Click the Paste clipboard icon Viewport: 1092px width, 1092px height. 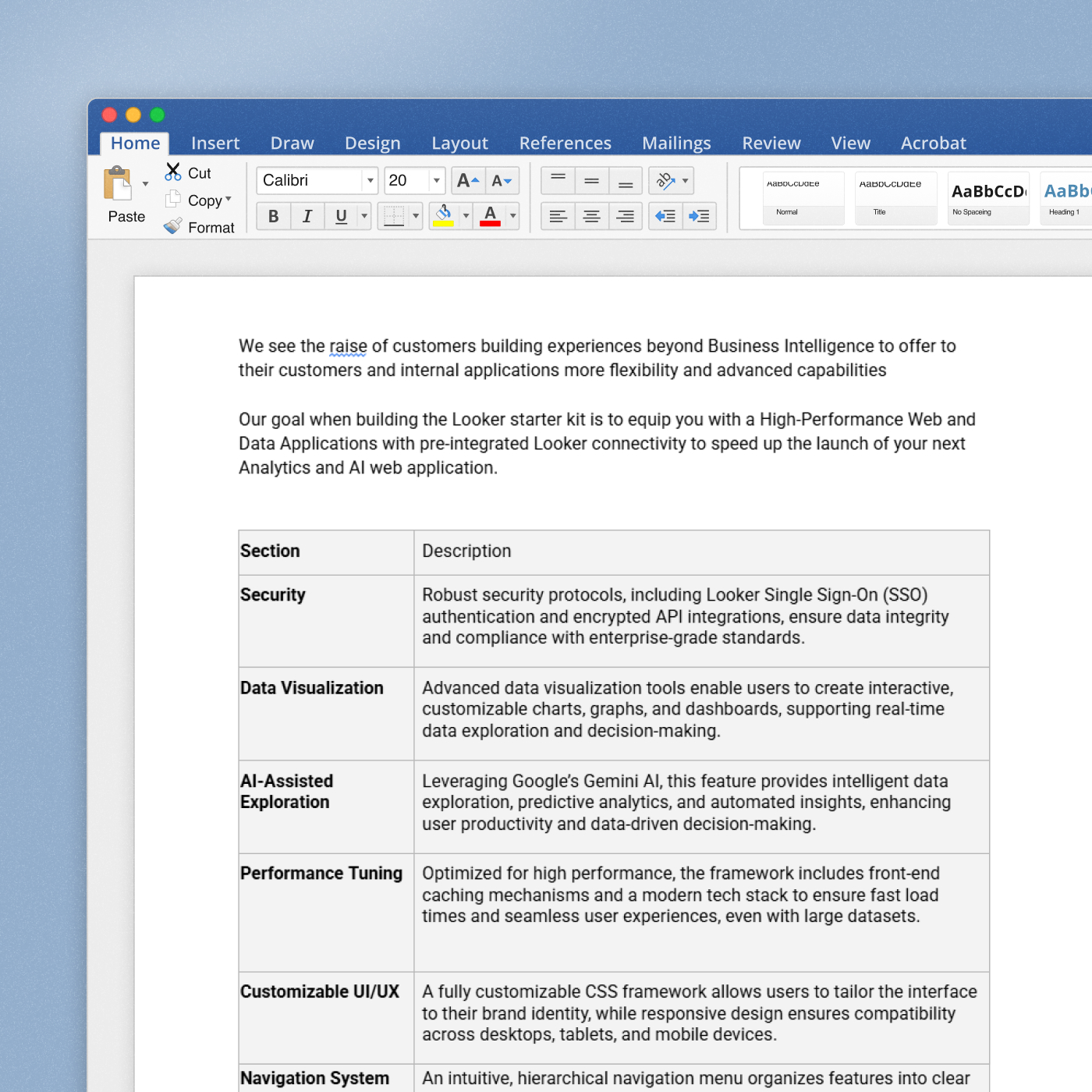click(118, 183)
